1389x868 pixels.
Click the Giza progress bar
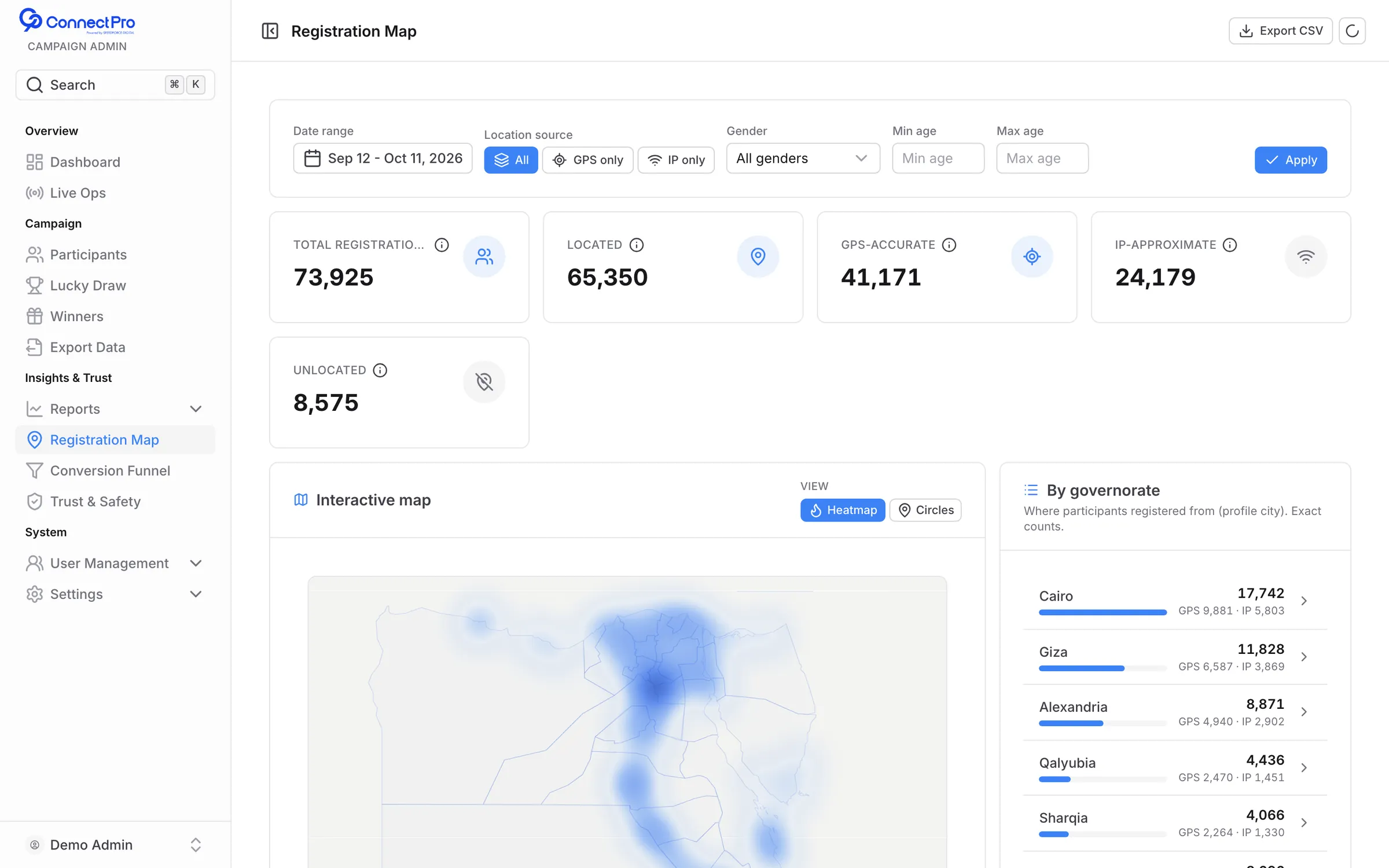(1103, 668)
